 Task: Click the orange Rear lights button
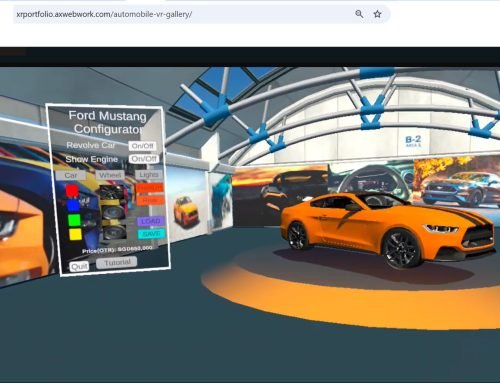pos(150,200)
